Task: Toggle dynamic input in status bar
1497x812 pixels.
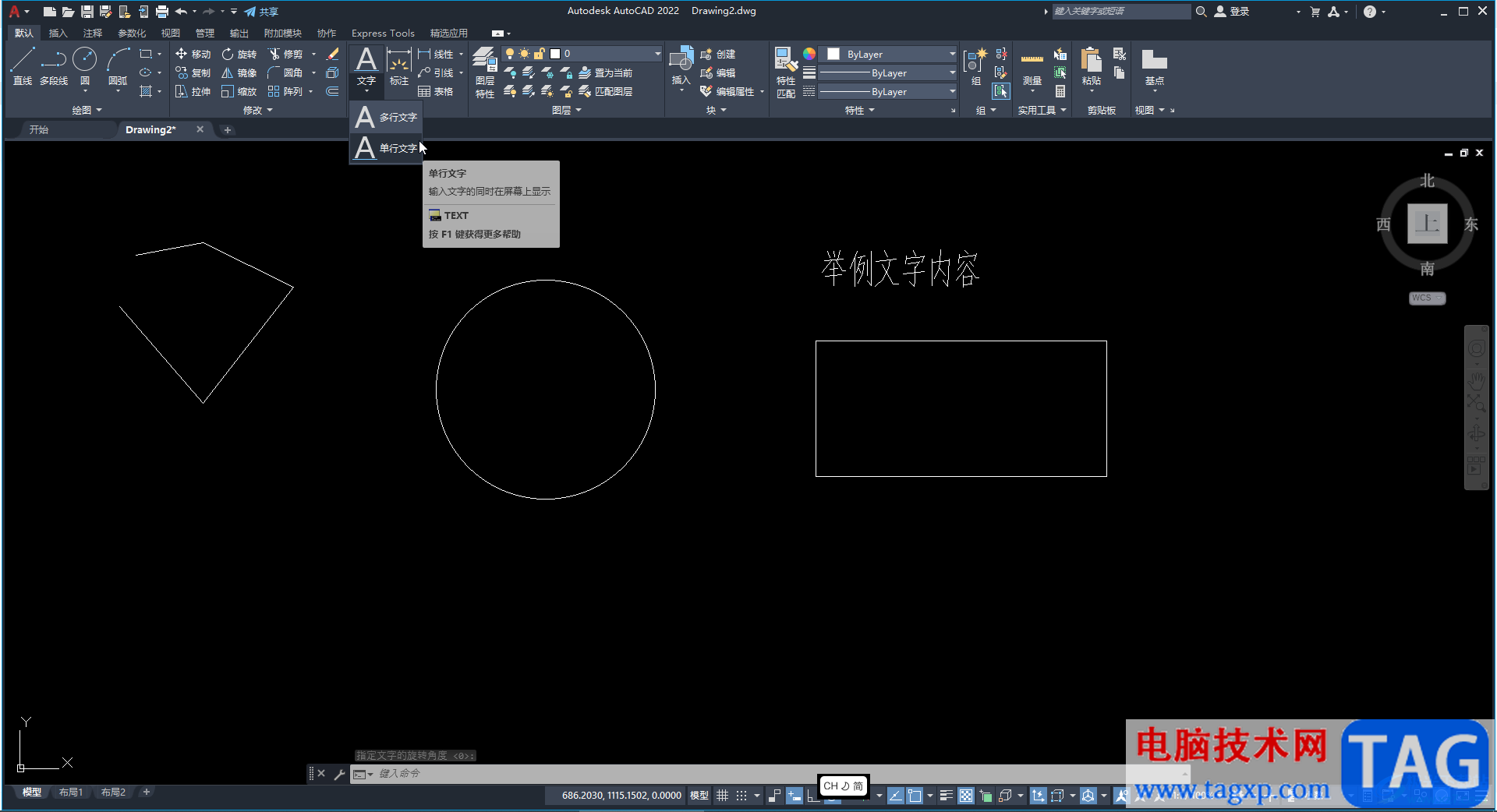Action: tap(794, 796)
